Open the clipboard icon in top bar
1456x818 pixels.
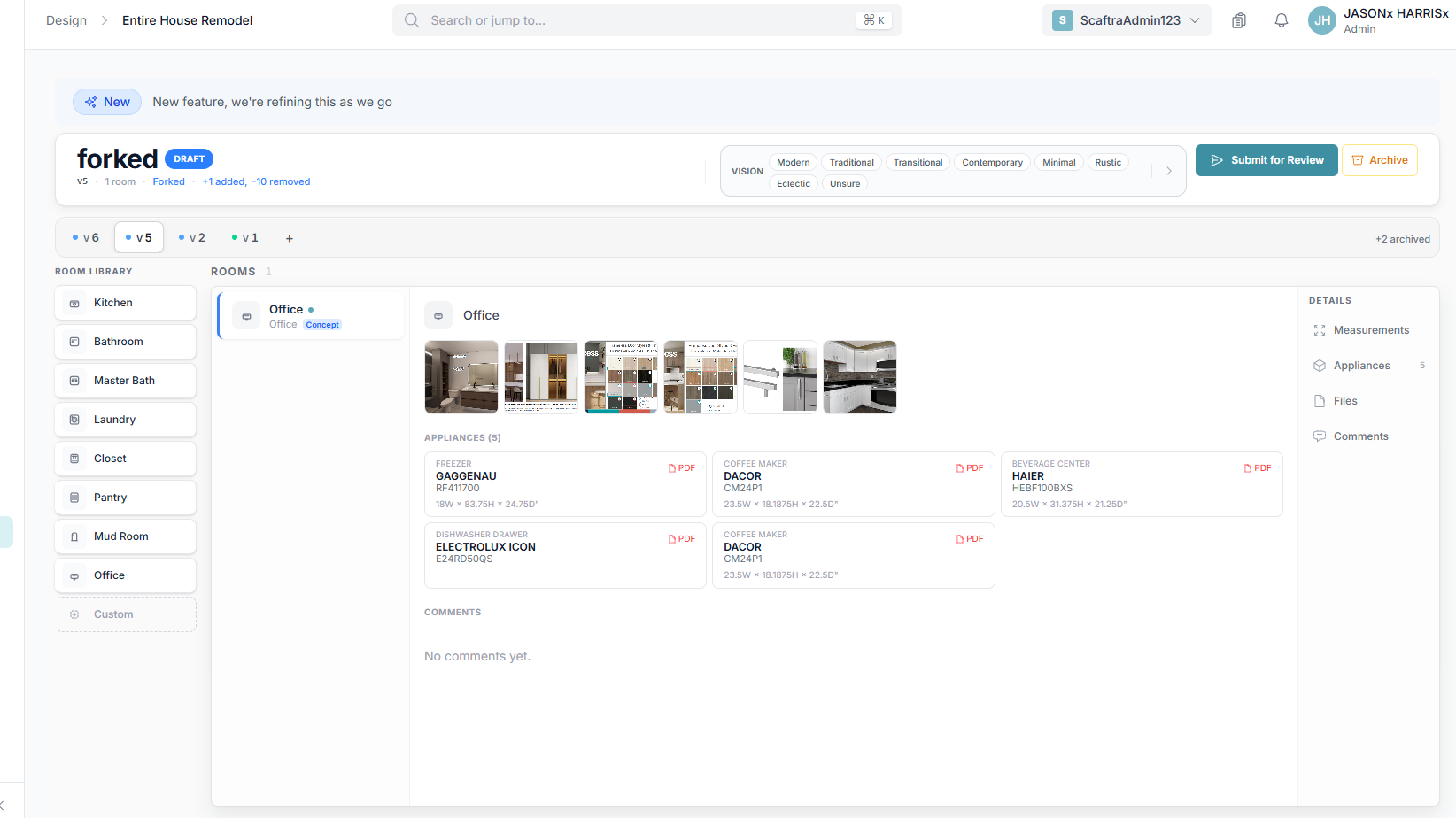coord(1239,20)
